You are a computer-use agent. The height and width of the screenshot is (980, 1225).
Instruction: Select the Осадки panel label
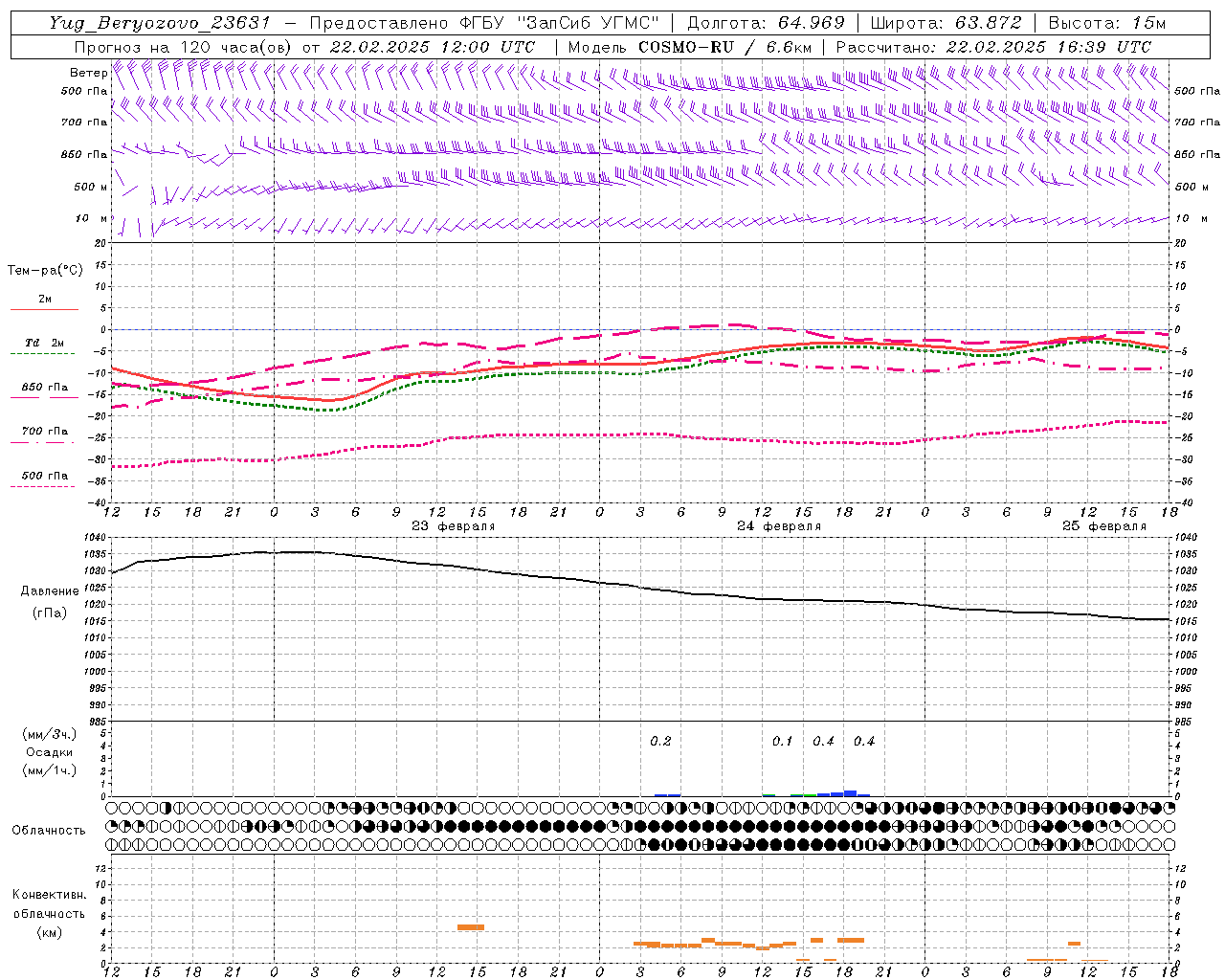49,752
